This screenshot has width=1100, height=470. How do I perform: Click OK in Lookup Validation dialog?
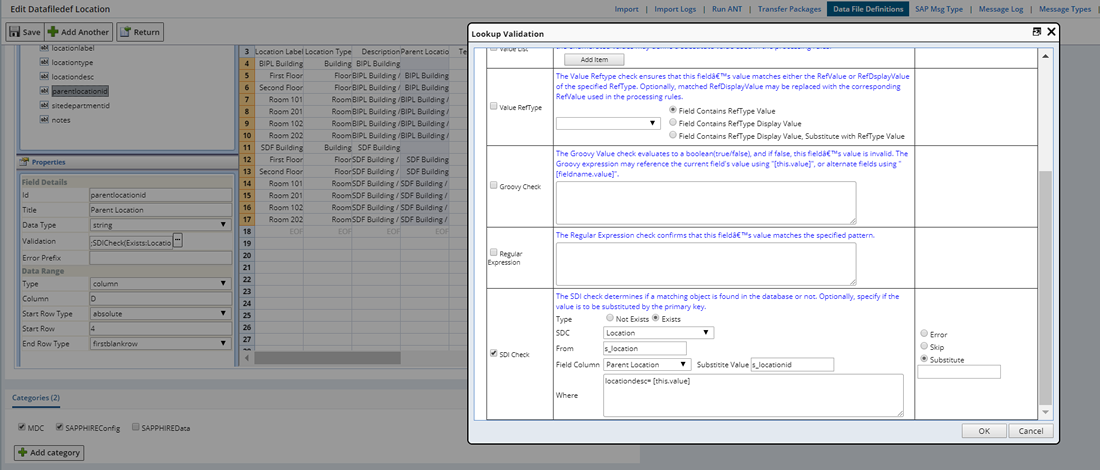(984, 431)
